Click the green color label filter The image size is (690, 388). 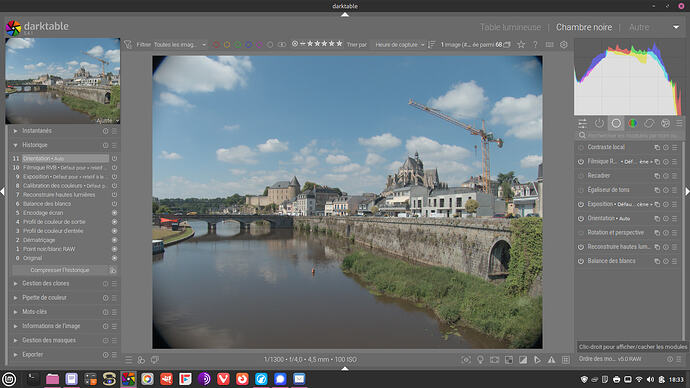(238, 45)
